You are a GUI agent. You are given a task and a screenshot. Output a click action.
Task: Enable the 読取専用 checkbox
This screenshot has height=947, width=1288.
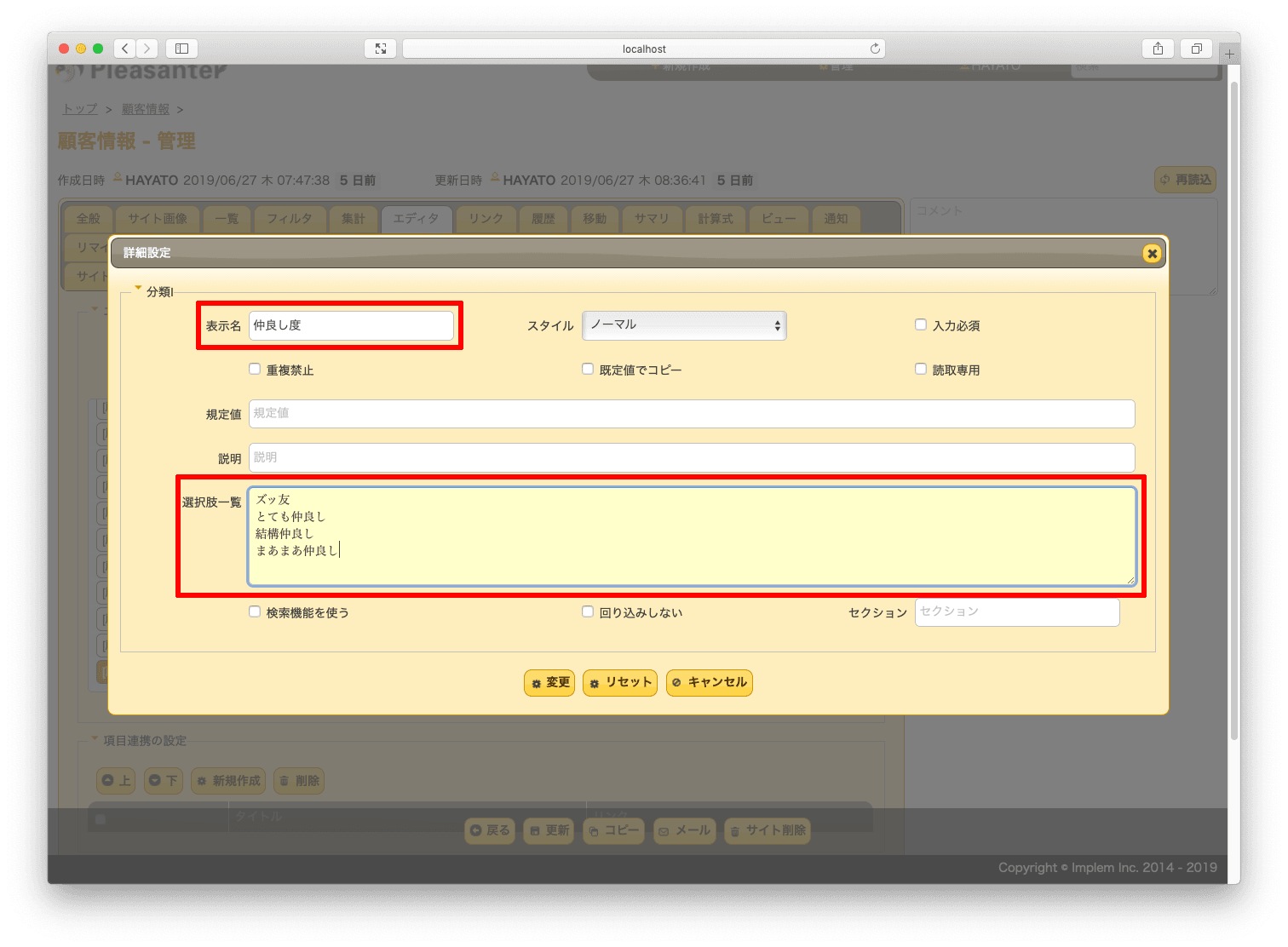[921, 369]
